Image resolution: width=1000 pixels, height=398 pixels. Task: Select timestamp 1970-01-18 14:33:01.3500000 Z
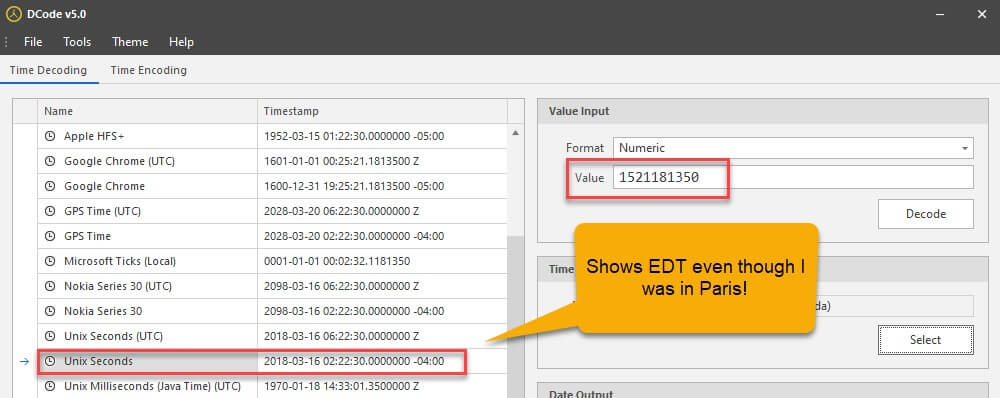point(341,386)
